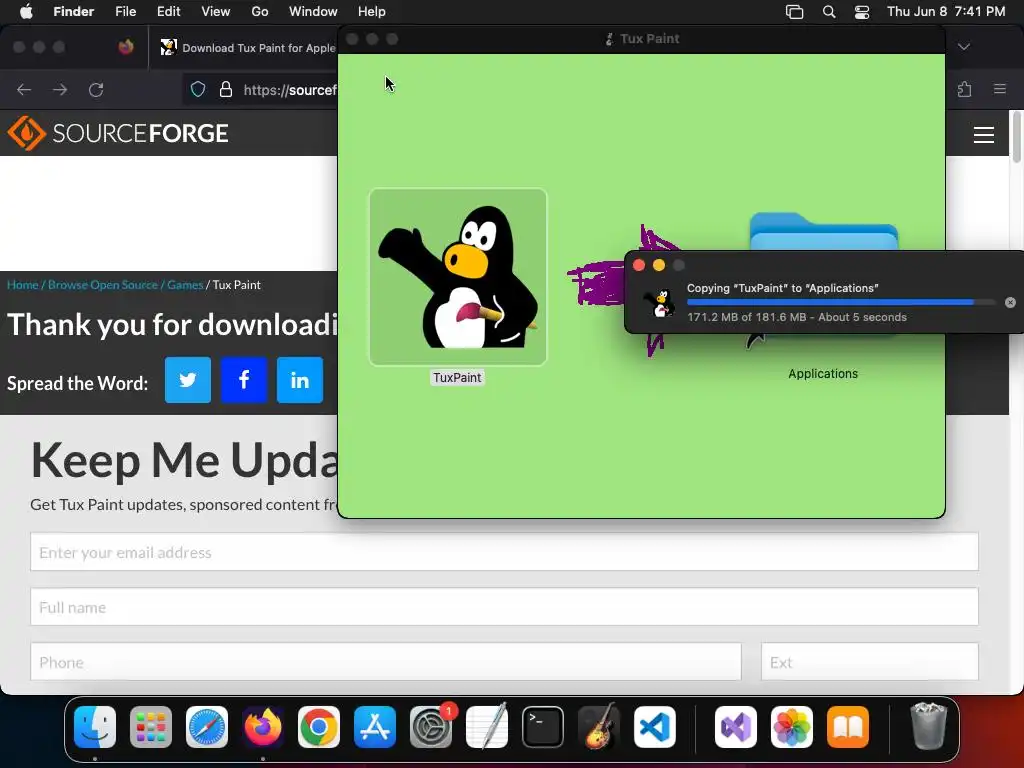The image size is (1024, 768).
Task: Expand the Firefox tab list chevron
Action: tap(964, 46)
